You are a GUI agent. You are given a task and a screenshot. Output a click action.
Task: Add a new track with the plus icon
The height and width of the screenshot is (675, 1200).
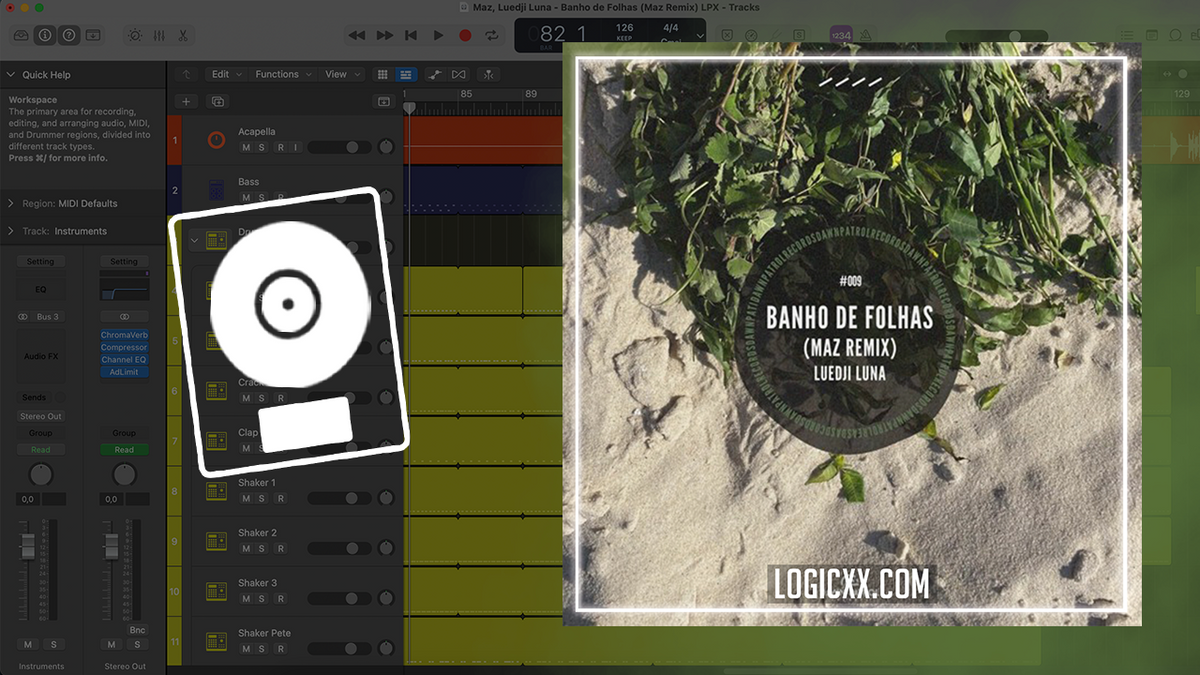click(186, 101)
